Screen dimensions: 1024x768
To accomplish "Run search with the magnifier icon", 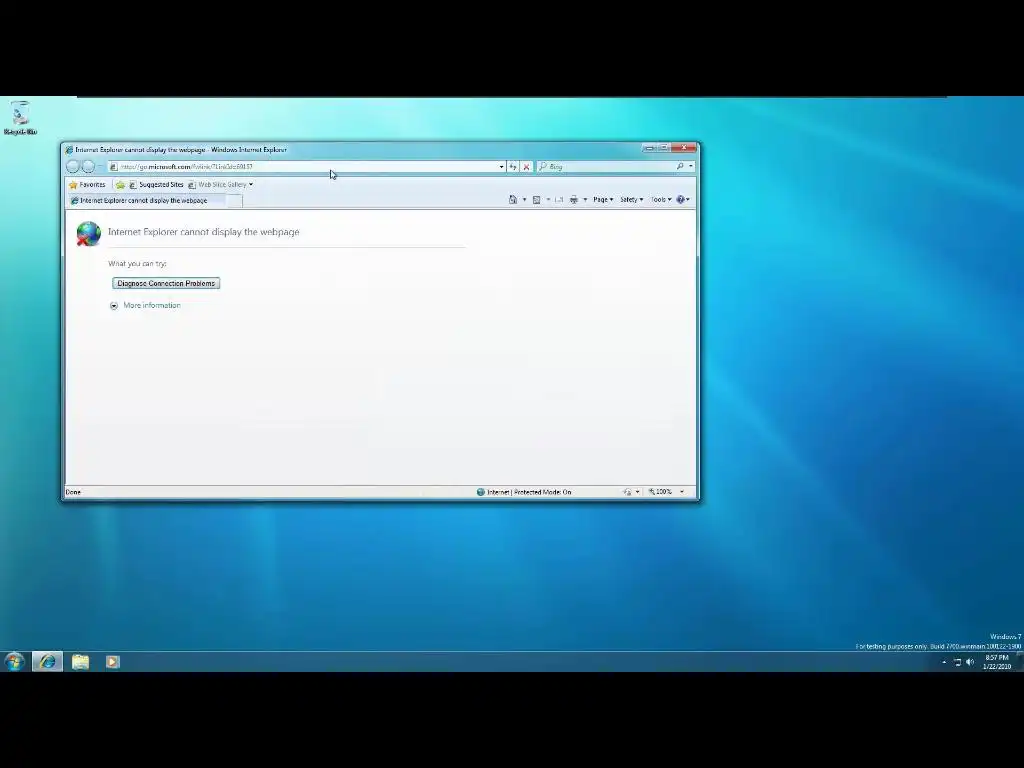I will pos(680,167).
